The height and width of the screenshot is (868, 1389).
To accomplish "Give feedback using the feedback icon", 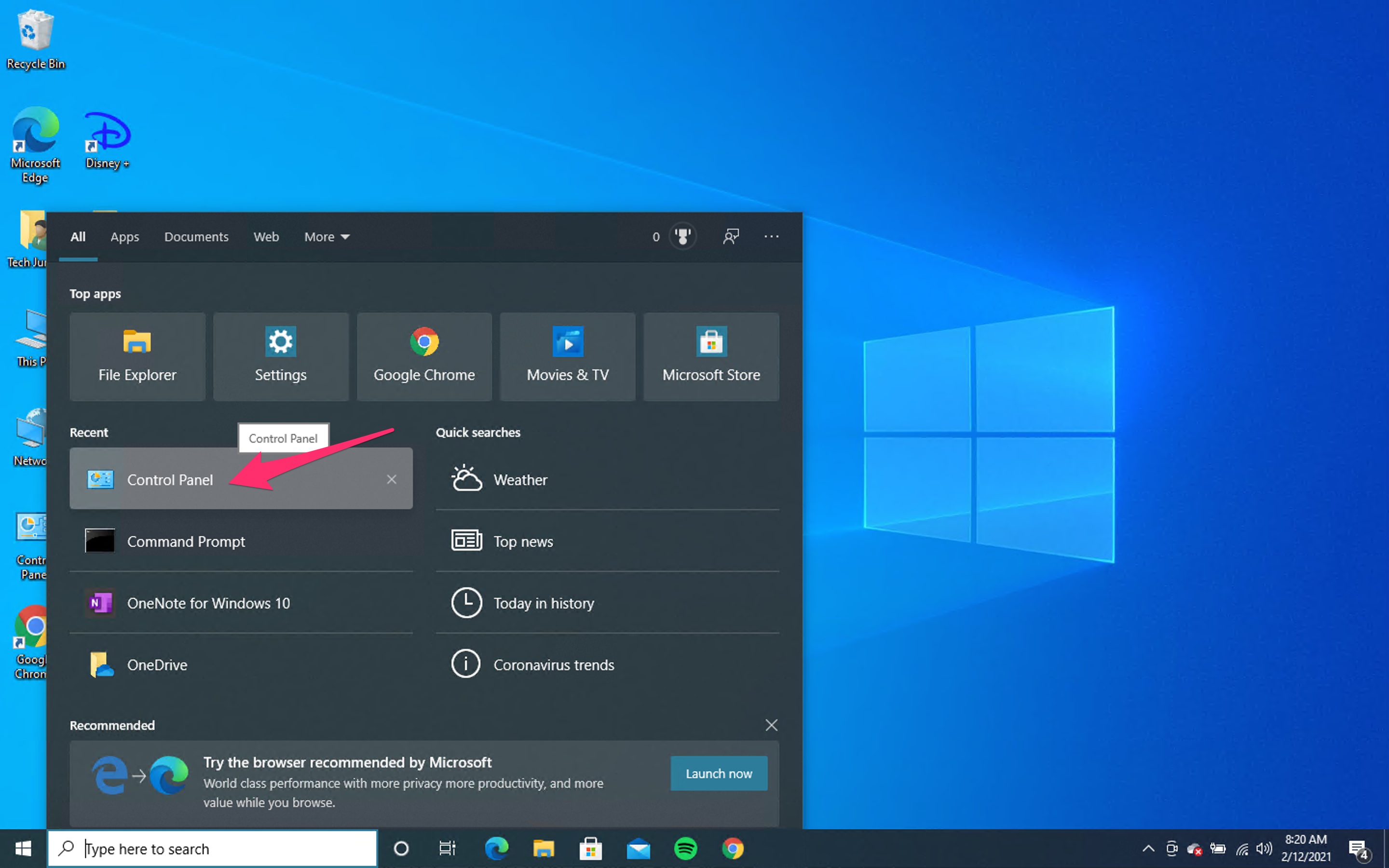I will point(731,236).
